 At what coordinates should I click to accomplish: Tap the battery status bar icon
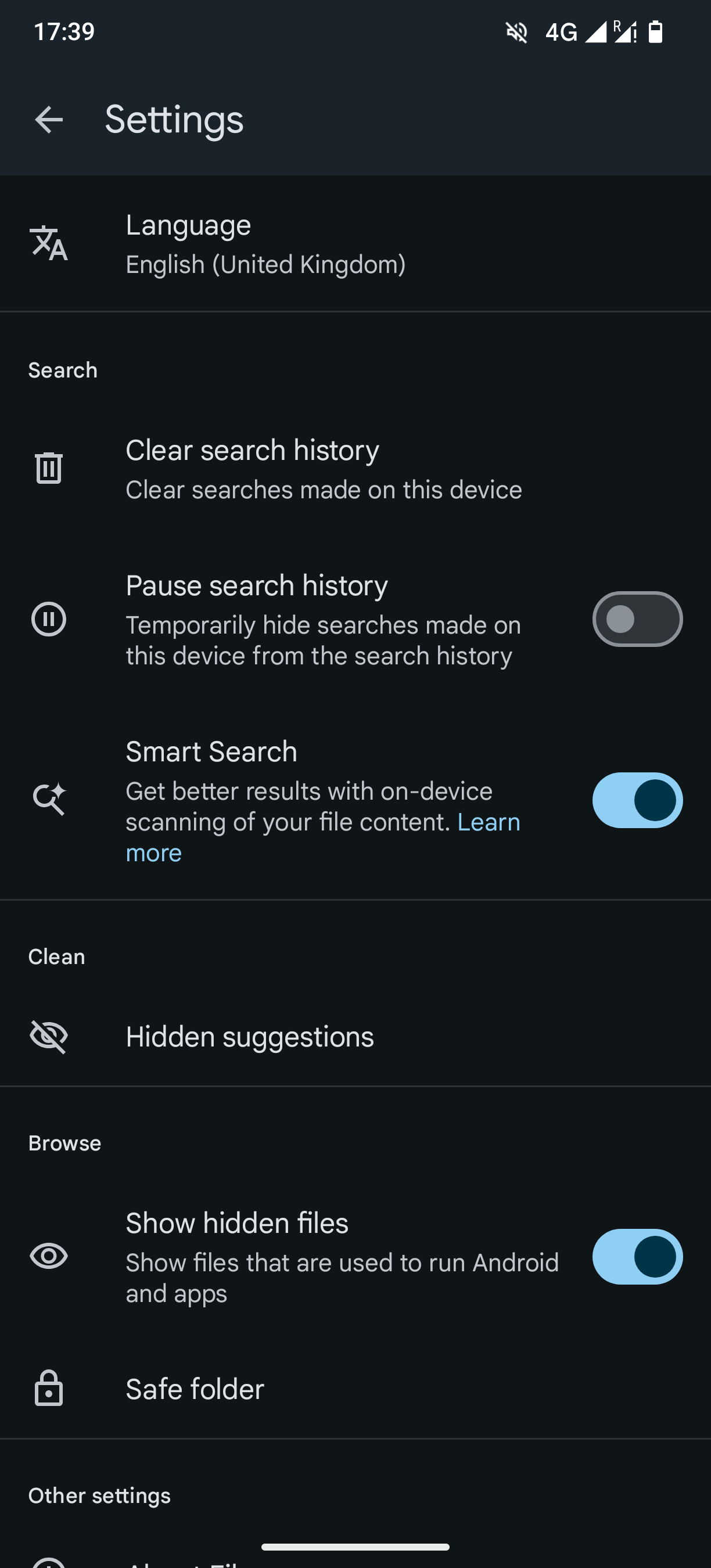coord(655,32)
